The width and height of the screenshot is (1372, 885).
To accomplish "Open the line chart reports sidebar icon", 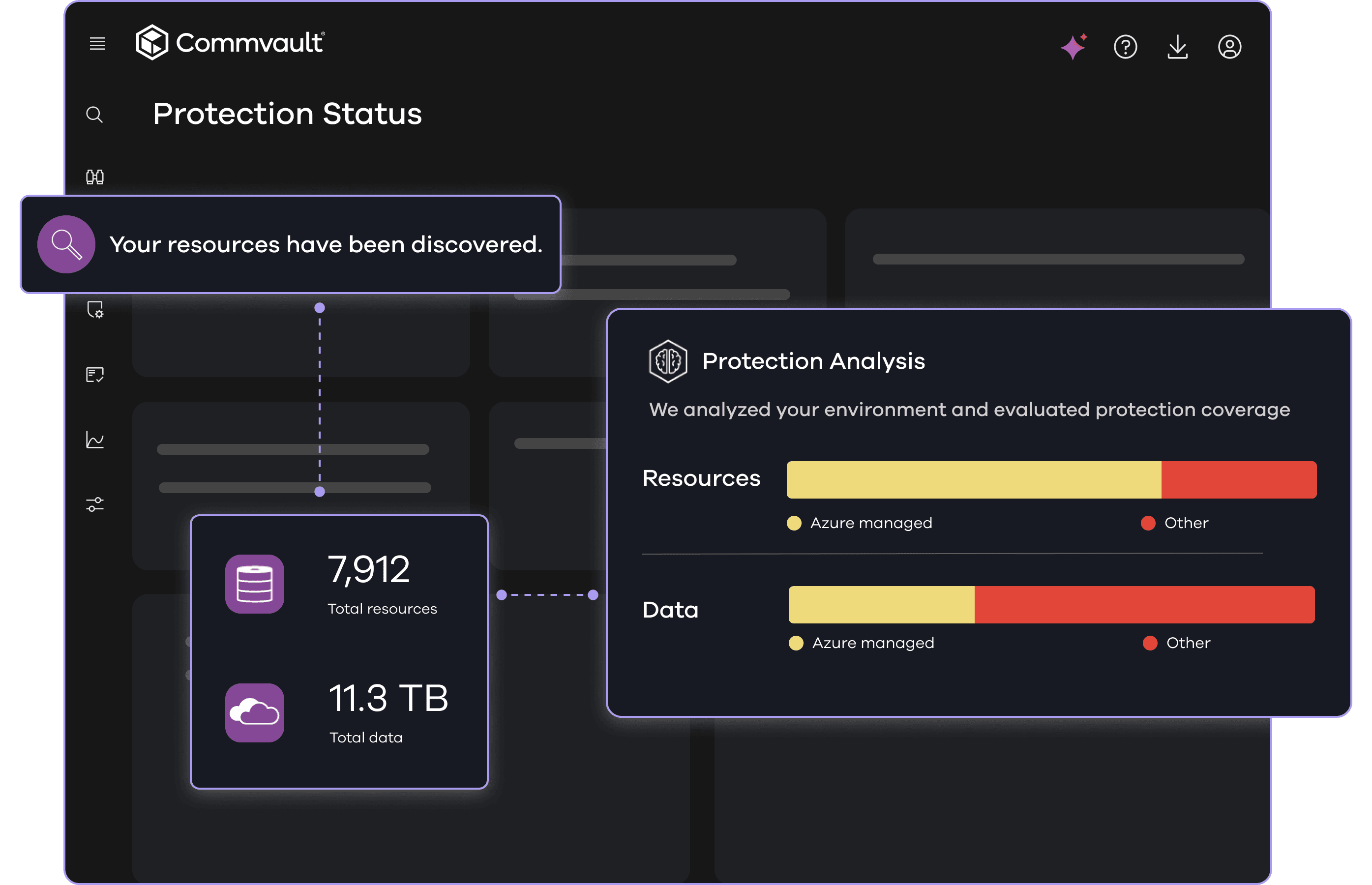I will (x=95, y=440).
